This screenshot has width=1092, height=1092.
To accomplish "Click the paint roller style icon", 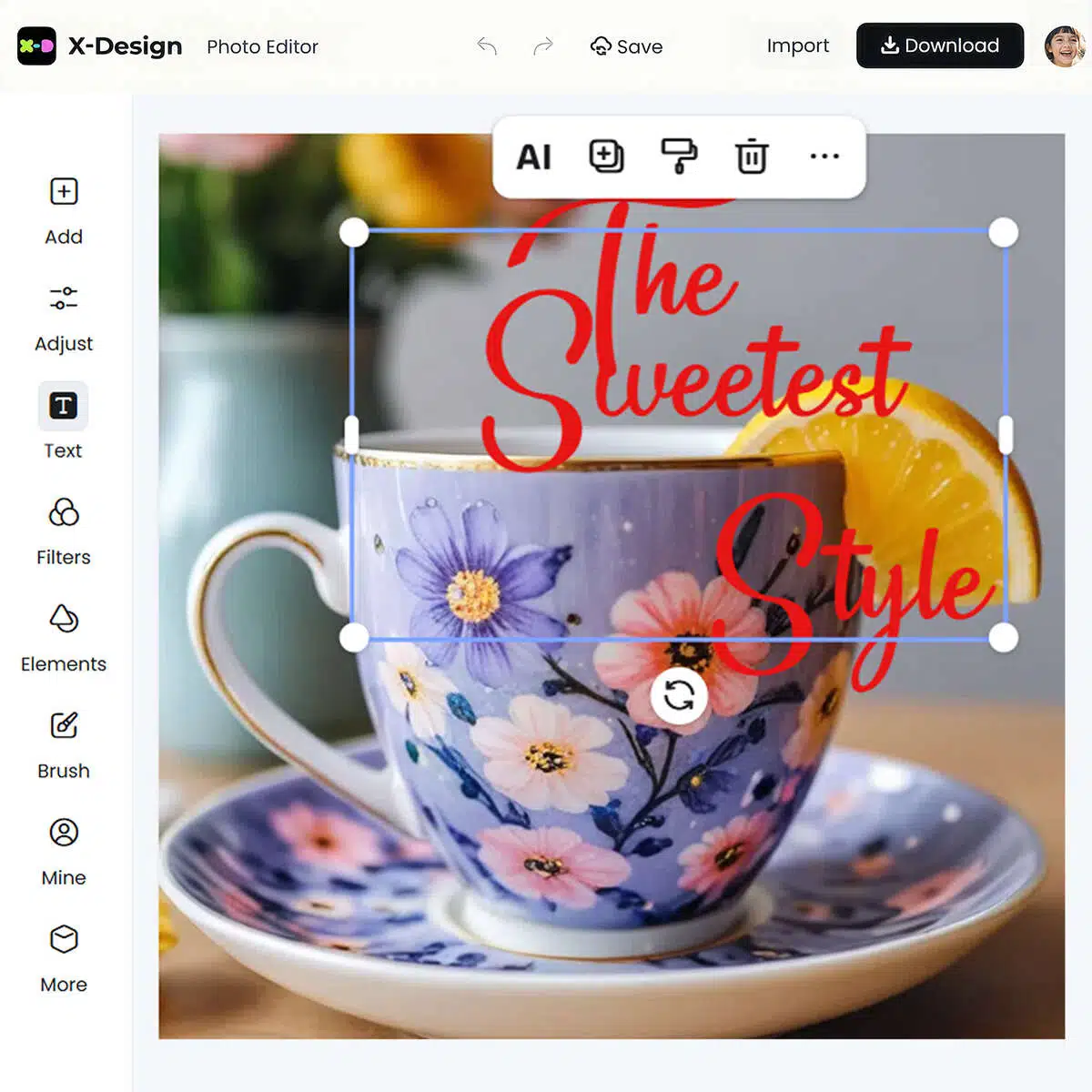I will click(679, 157).
